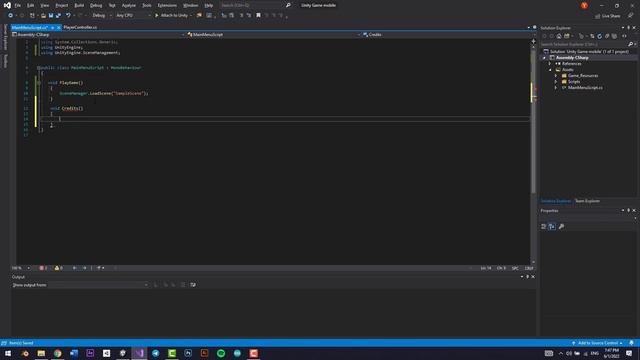Open the Build menu
The height and width of the screenshot is (360, 640).
tap(79, 5)
